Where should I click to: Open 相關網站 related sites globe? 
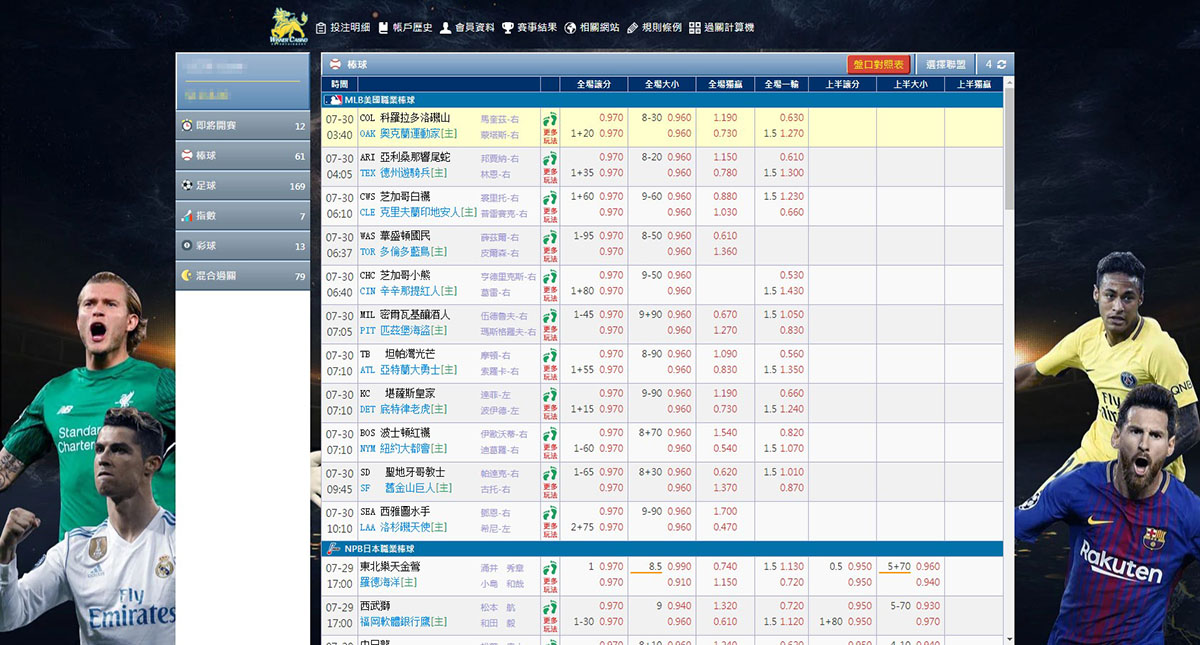pyautogui.click(x=592, y=28)
